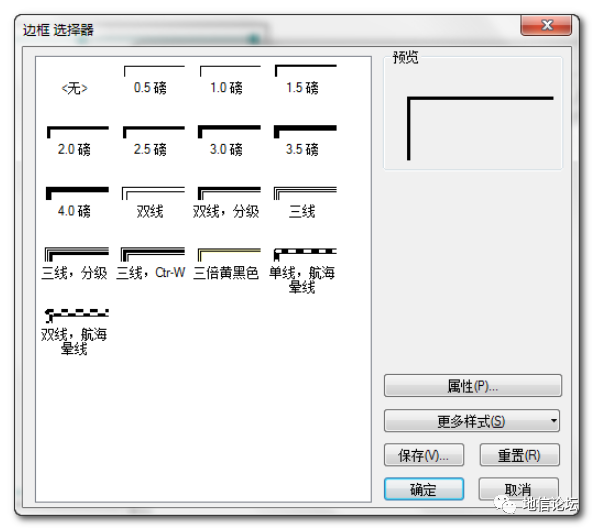
Task: Confirm with the 确定 button
Action: pos(424,489)
